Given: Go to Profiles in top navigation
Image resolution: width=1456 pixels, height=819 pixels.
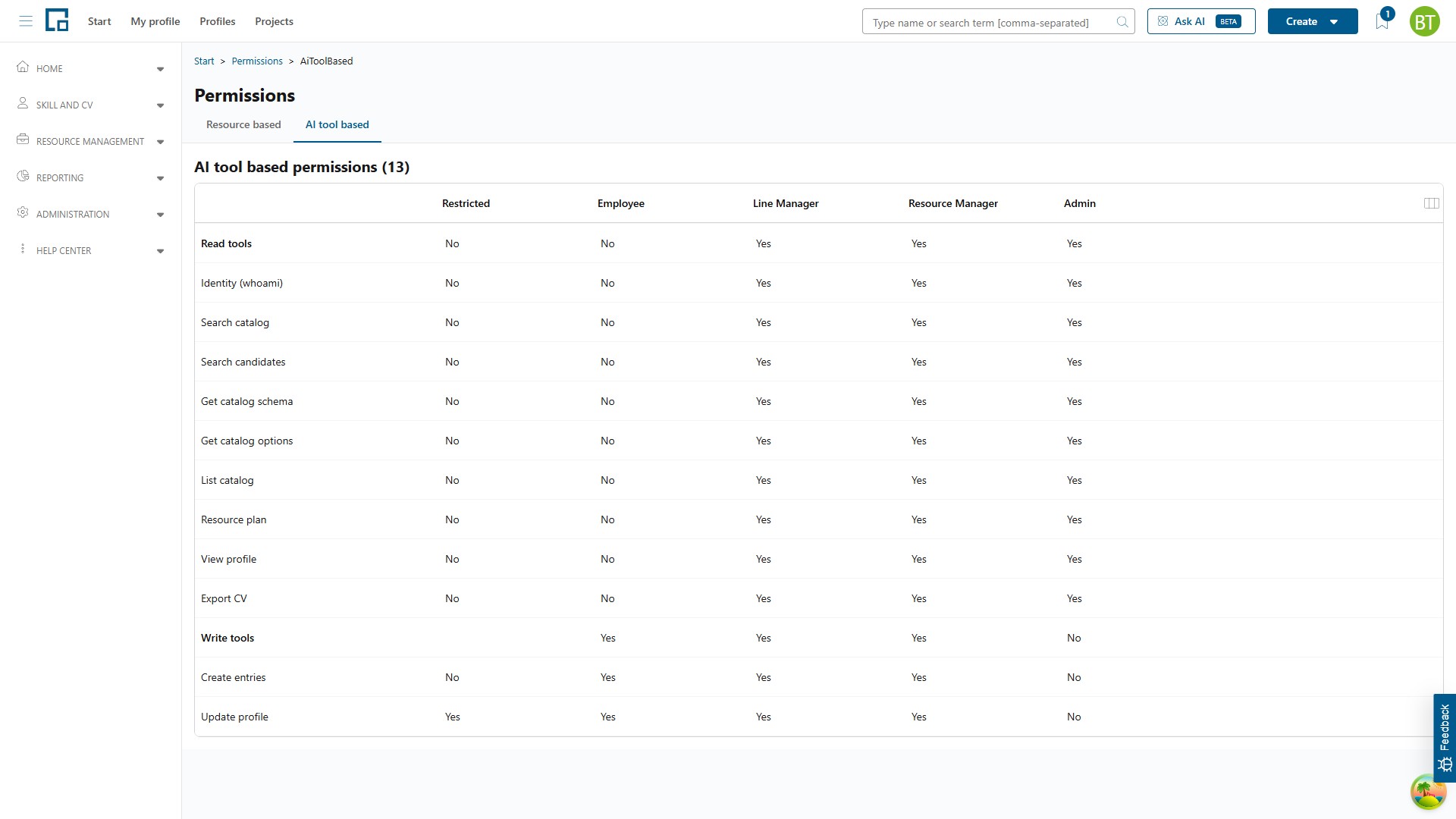Looking at the screenshot, I should [x=218, y=21].
